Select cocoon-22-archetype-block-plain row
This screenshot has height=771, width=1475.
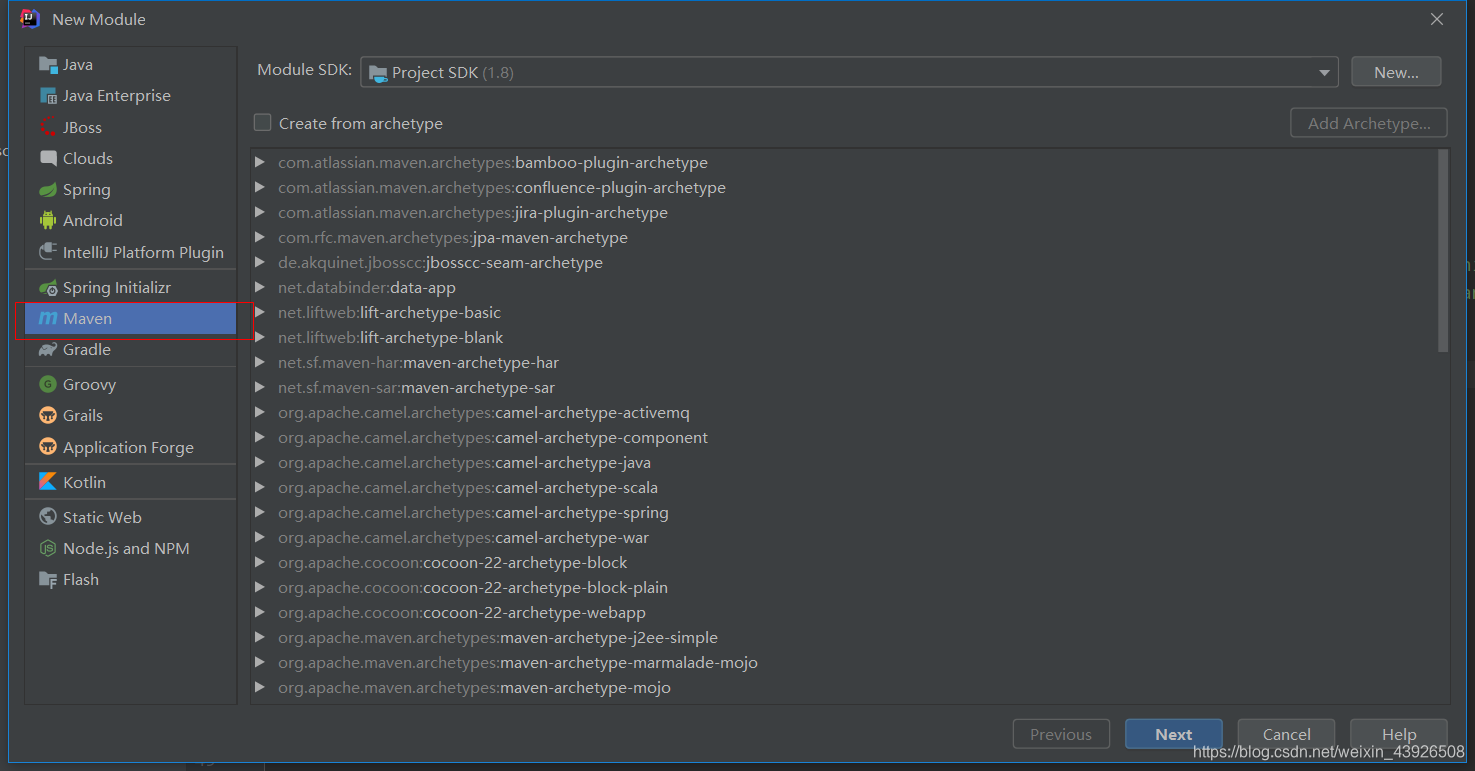844,587
